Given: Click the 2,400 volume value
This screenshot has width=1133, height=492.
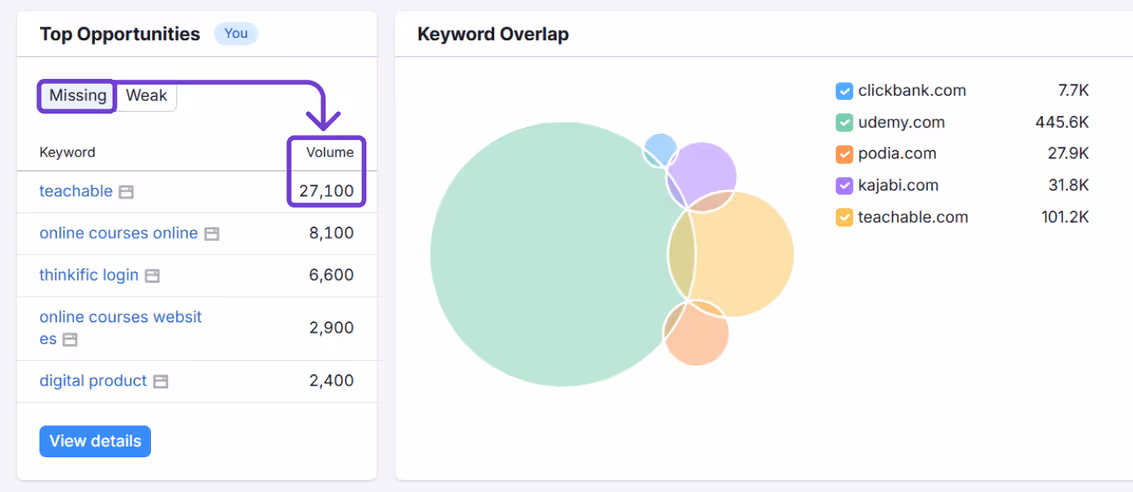Looking at the screenshot, I should (x=332, y=381).
